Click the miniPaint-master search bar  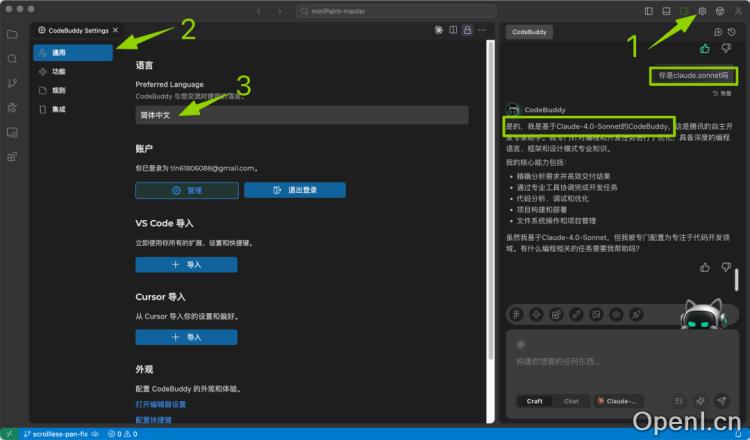click(x=397, y=11)
